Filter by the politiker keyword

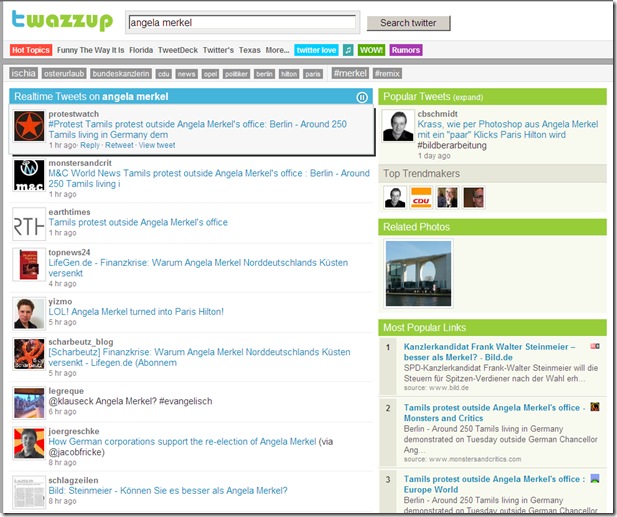pyautogui.click(x=236, y=74)
